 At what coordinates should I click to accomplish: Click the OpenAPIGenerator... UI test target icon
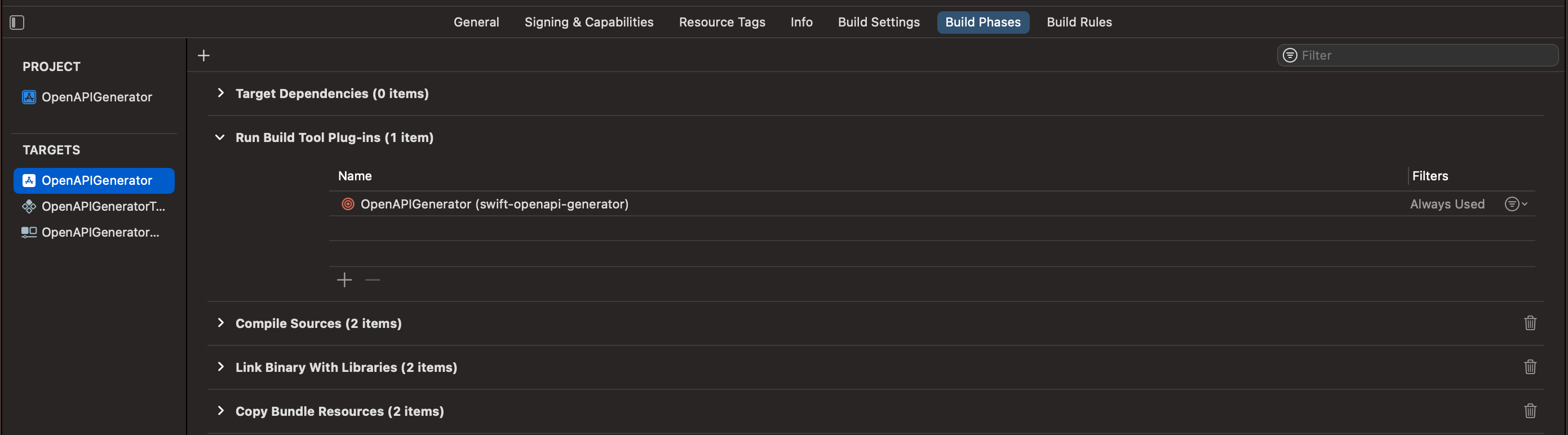pyautogui.click(x=29, y=232)
